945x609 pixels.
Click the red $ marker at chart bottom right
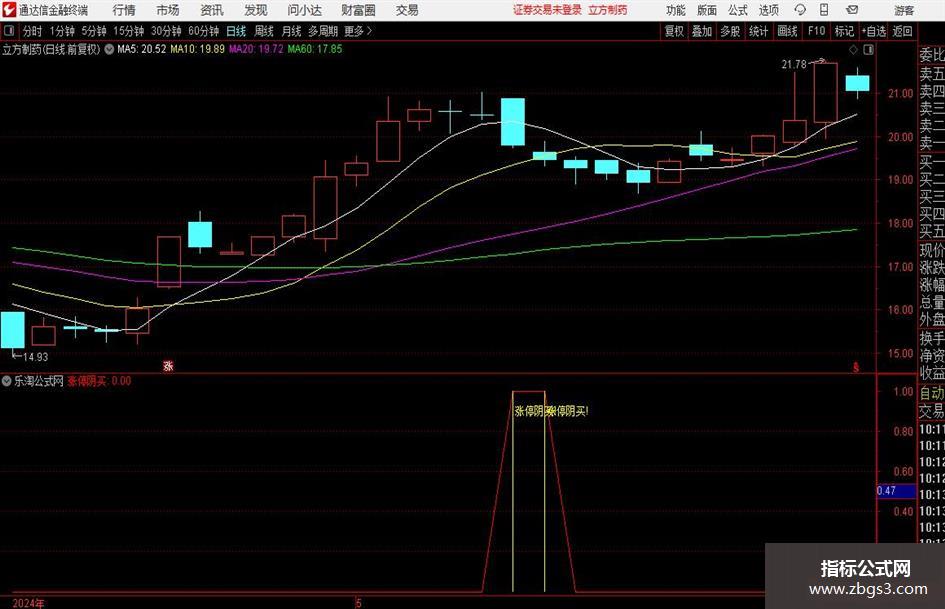point(856,367)
